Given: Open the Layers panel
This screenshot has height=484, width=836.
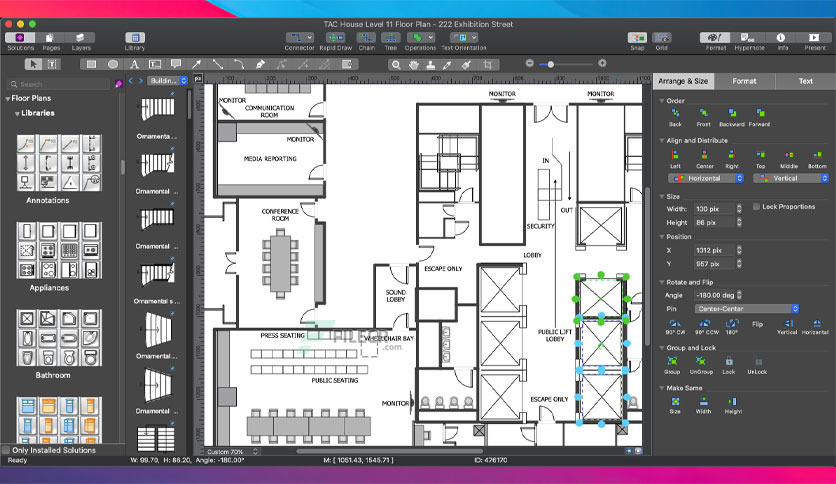Looking at the screenshot, I should (81, 38).
